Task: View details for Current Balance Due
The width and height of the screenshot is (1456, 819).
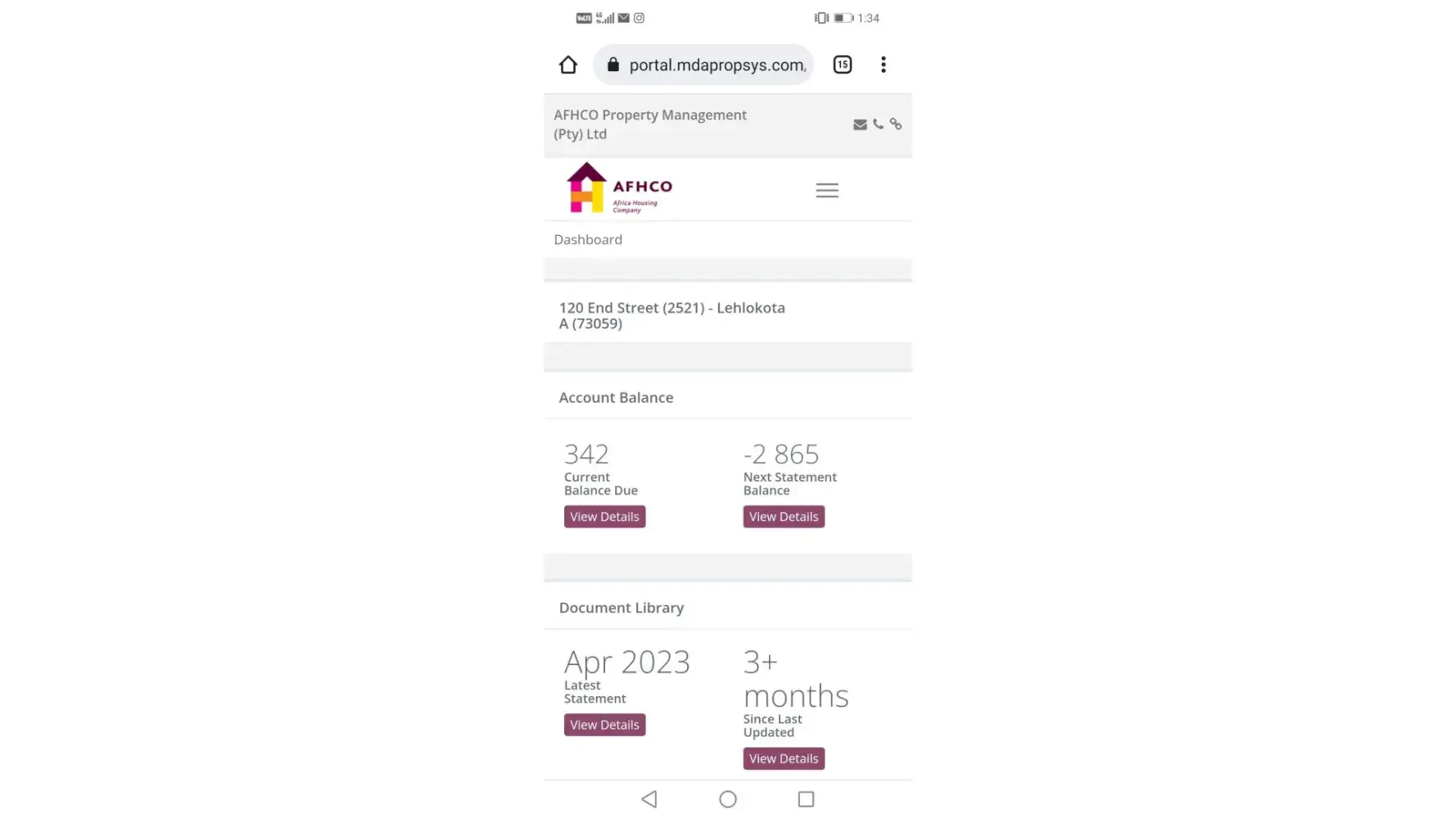Action: click(604, 517)
